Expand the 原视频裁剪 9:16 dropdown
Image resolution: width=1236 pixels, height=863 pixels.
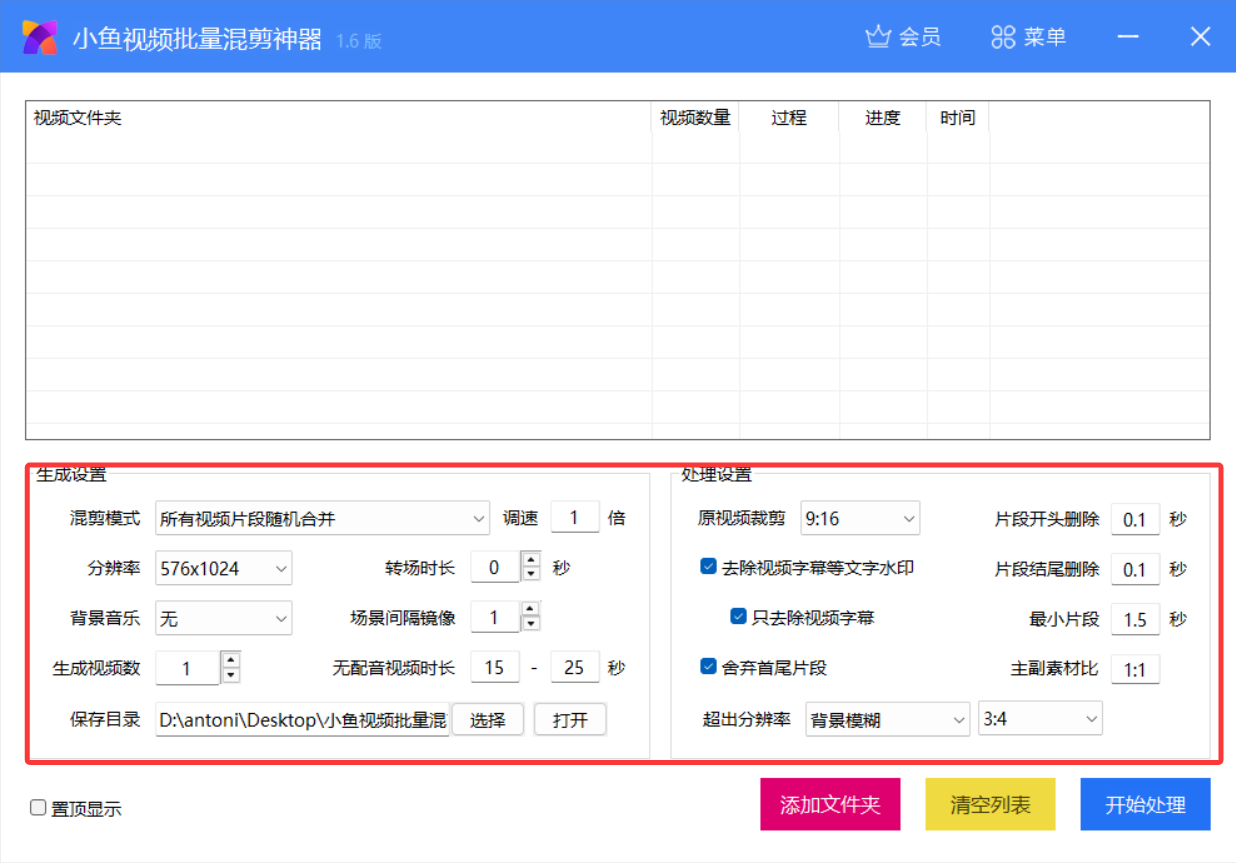[859, 518]
